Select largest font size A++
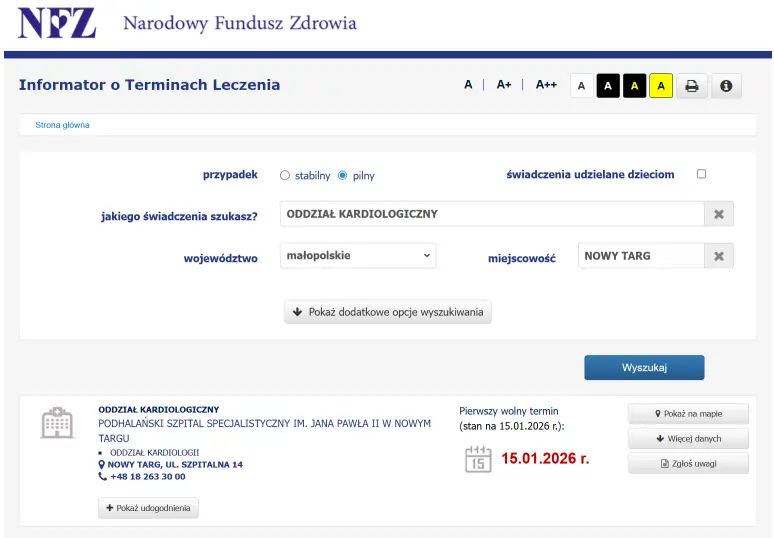The height and width of the screenshot is (538, 774). [546, 85]
